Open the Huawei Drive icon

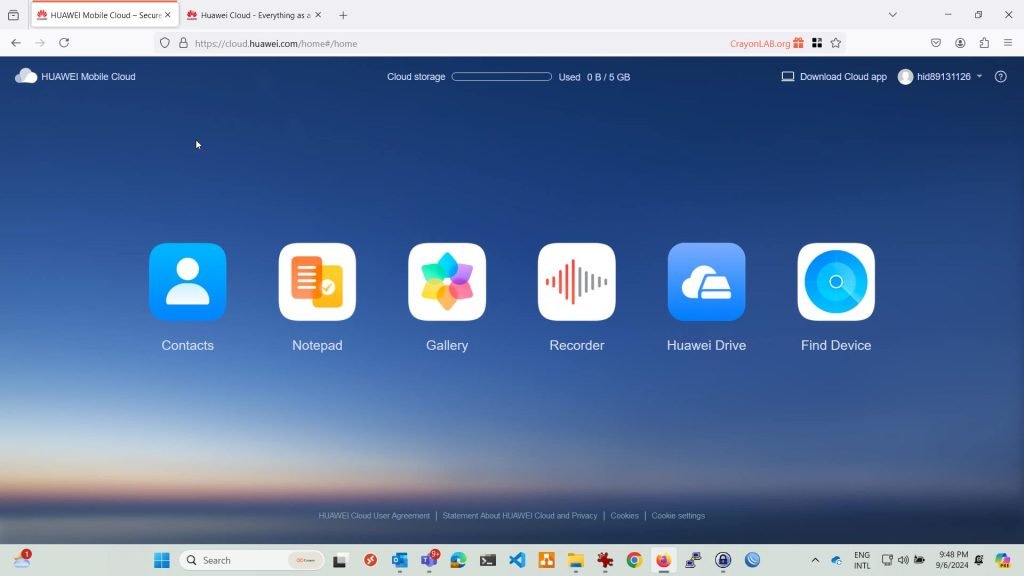[706, 282]
